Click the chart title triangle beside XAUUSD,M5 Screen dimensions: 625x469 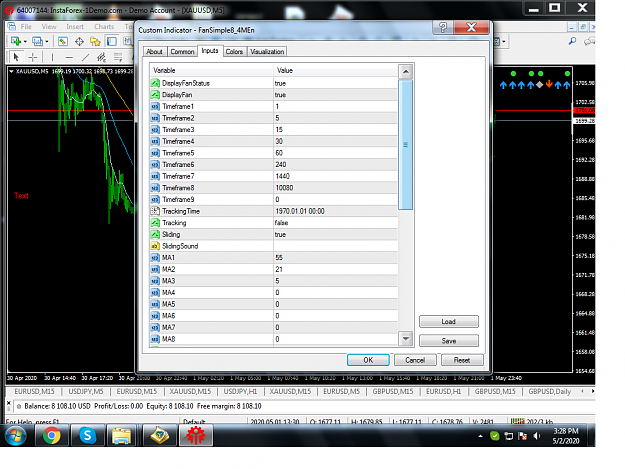tap(12, 71)
